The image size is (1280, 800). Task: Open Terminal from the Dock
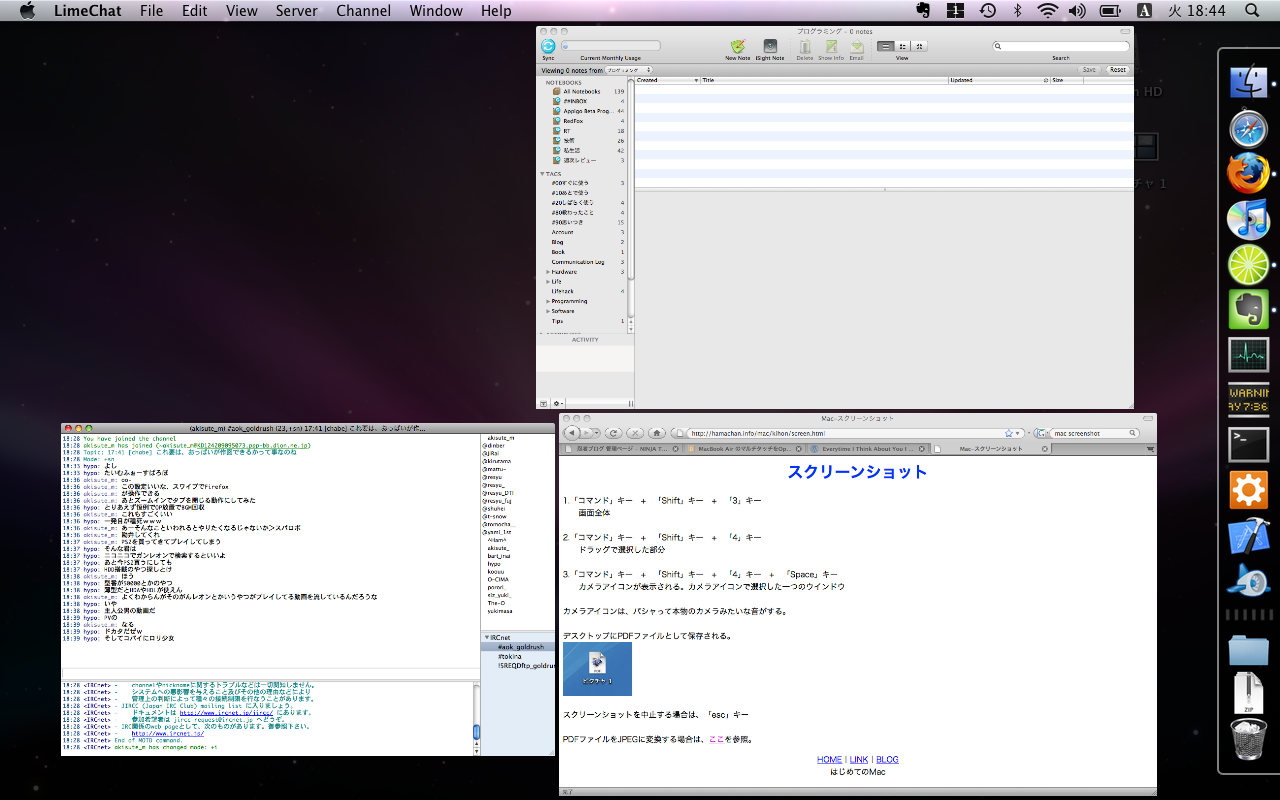[x=1248, y=445]
